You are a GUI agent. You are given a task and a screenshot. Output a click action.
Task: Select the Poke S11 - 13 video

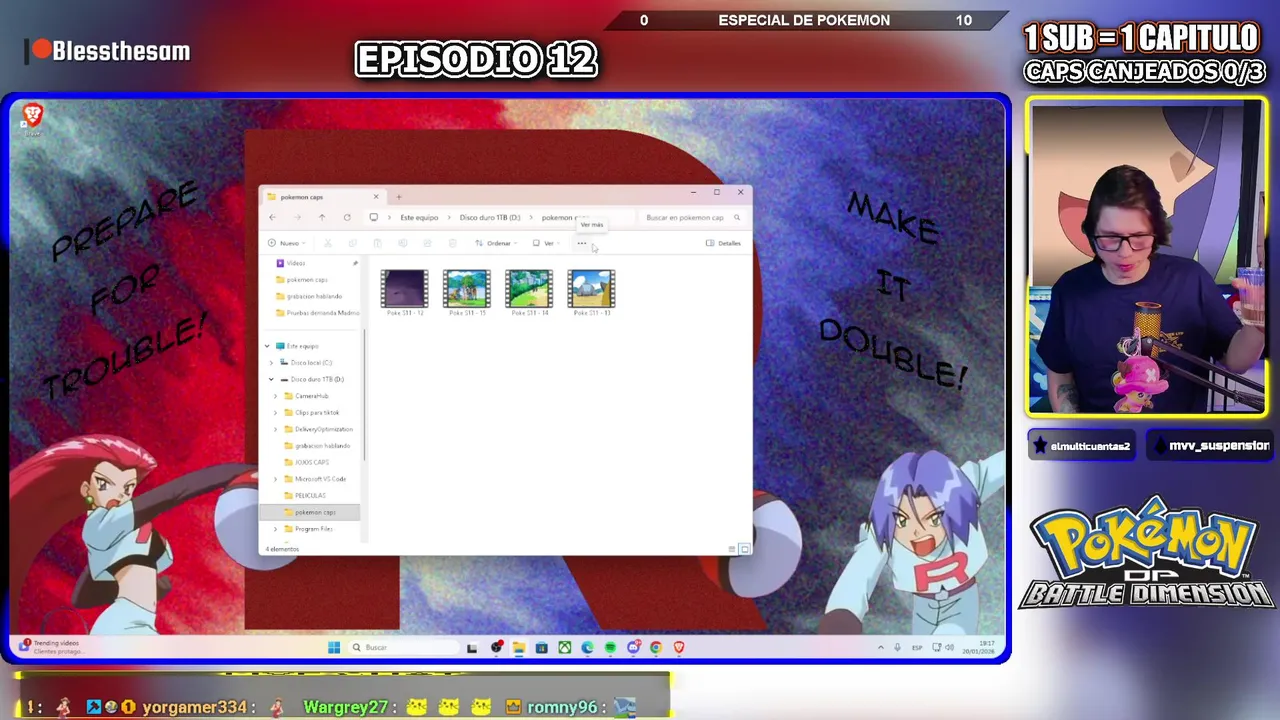(591, 293)
